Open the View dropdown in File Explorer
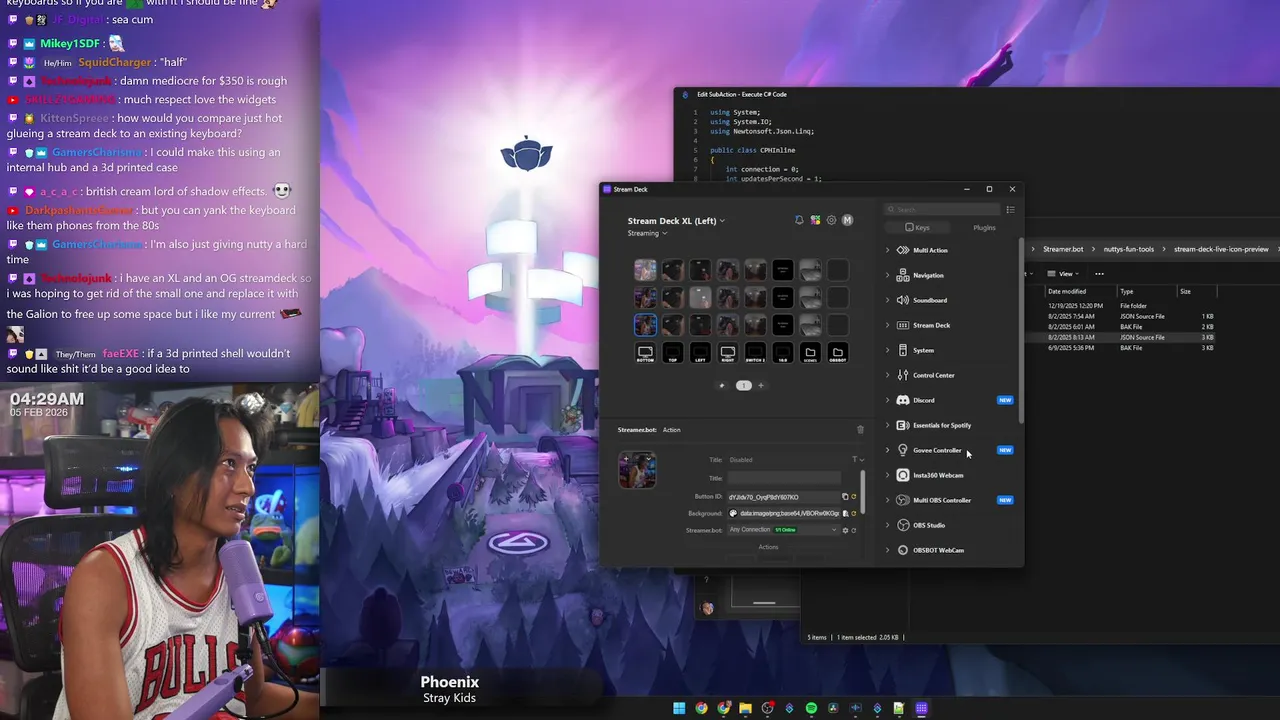Viewport: 1280px width, 720px height. coord(1065,274)
